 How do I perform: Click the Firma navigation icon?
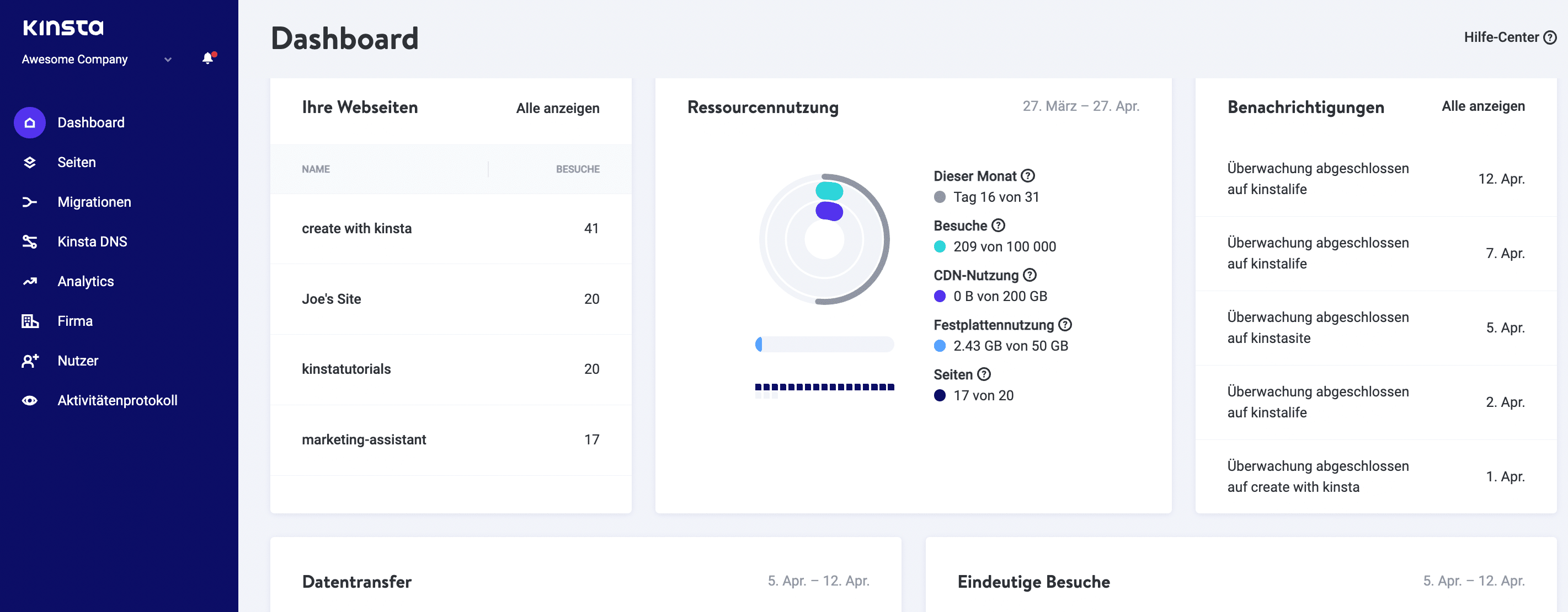30,320
